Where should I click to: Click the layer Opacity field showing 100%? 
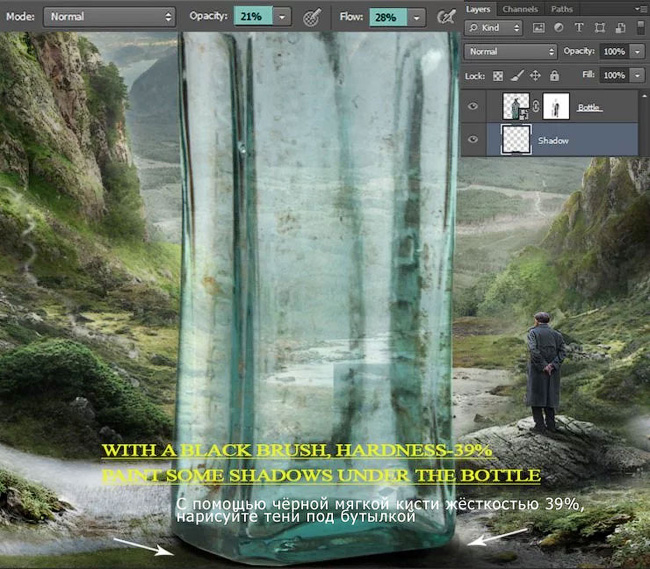point(614,51)
